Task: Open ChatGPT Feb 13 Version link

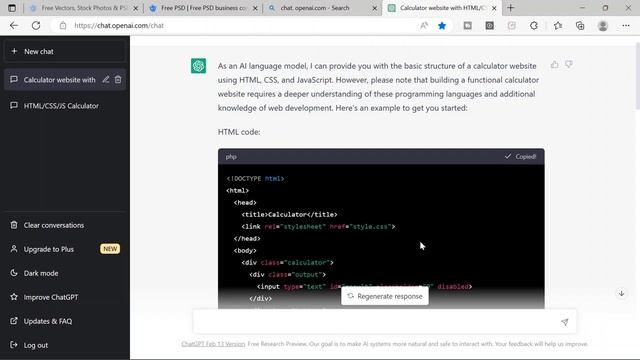Action: pos(213,344)
